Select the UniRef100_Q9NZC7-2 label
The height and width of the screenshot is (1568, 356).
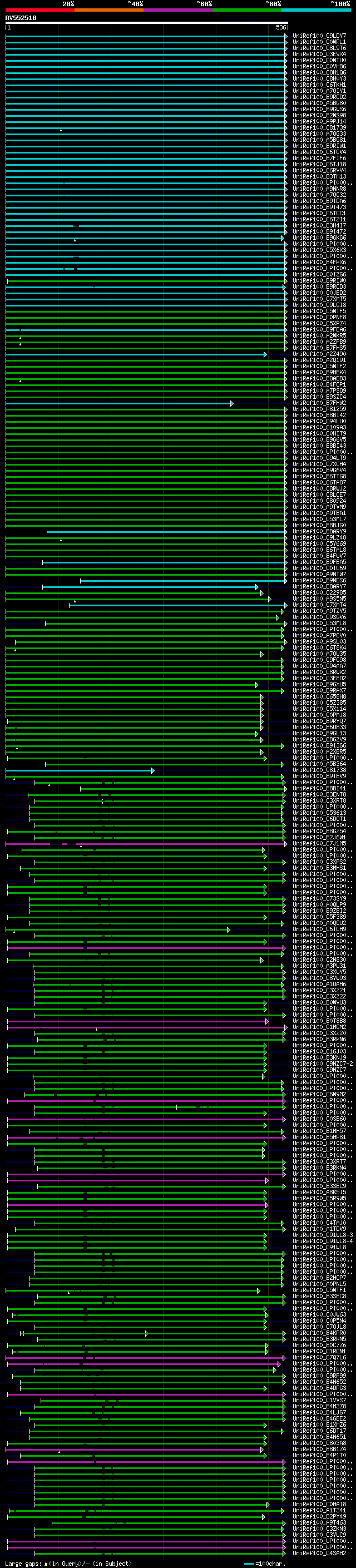tap(323, 1064)
